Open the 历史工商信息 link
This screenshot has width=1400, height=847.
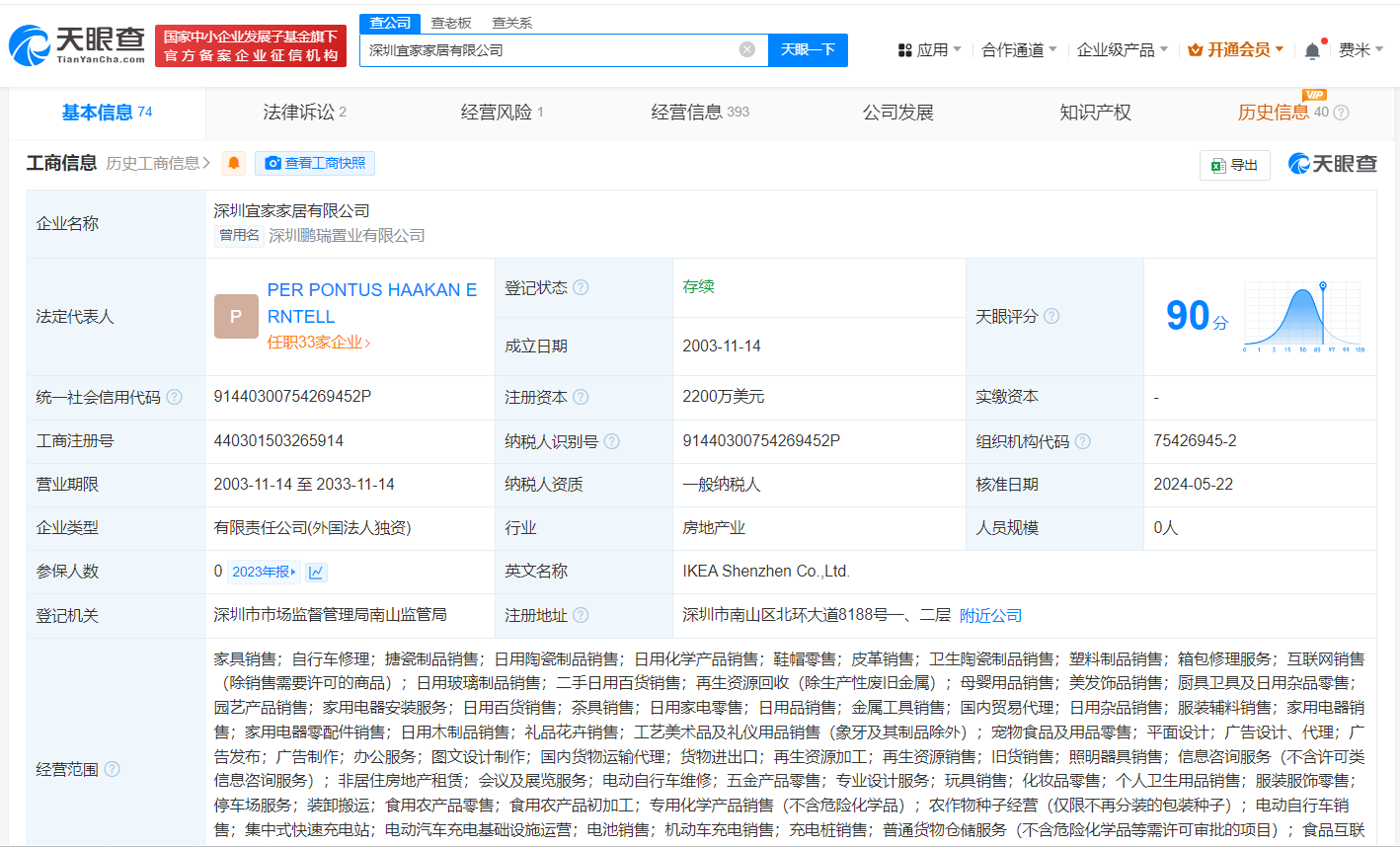pos(158,163)
